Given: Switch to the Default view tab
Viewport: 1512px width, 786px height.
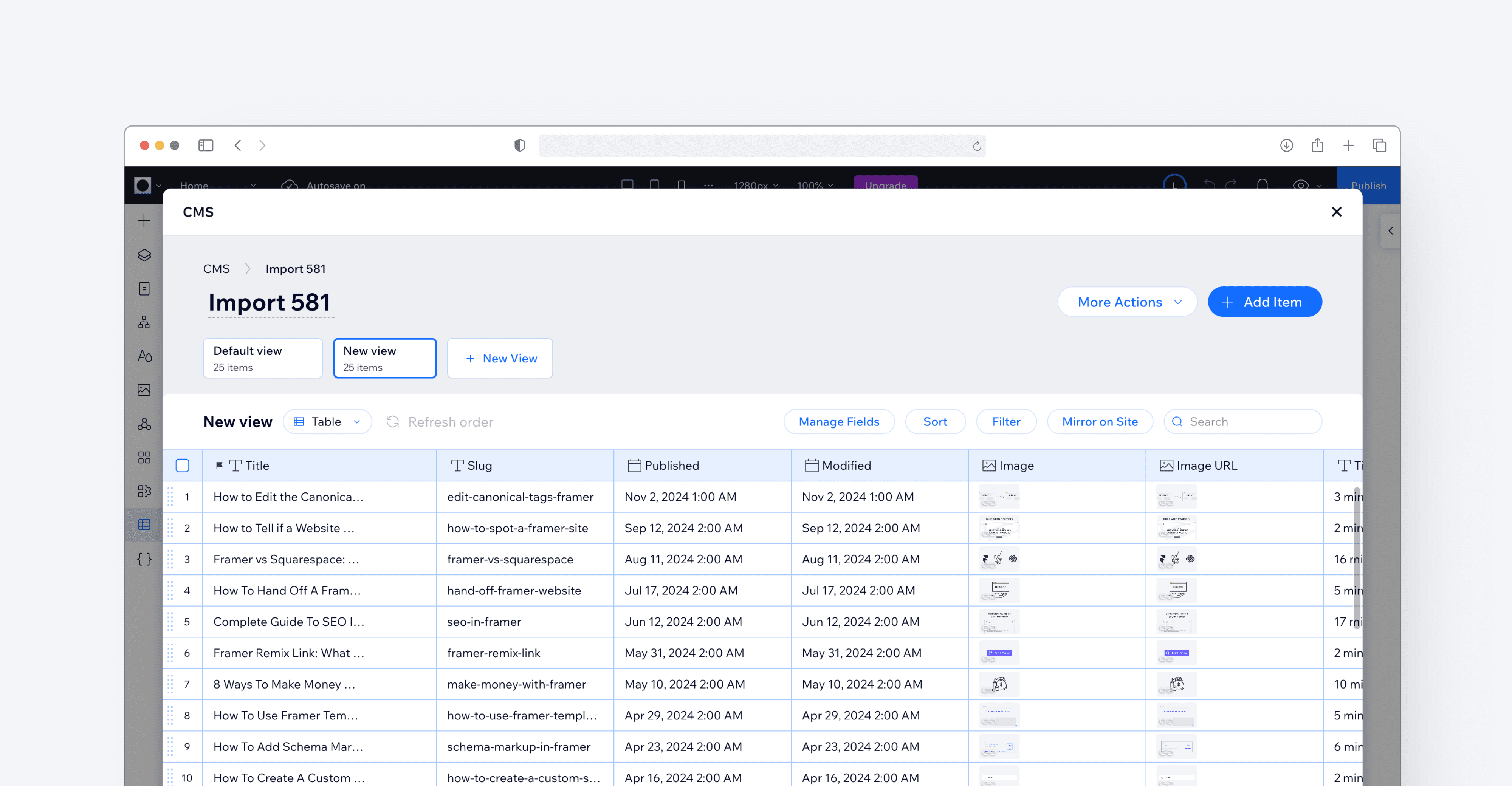Looking at the screenshot, I should tap(263, 358).
